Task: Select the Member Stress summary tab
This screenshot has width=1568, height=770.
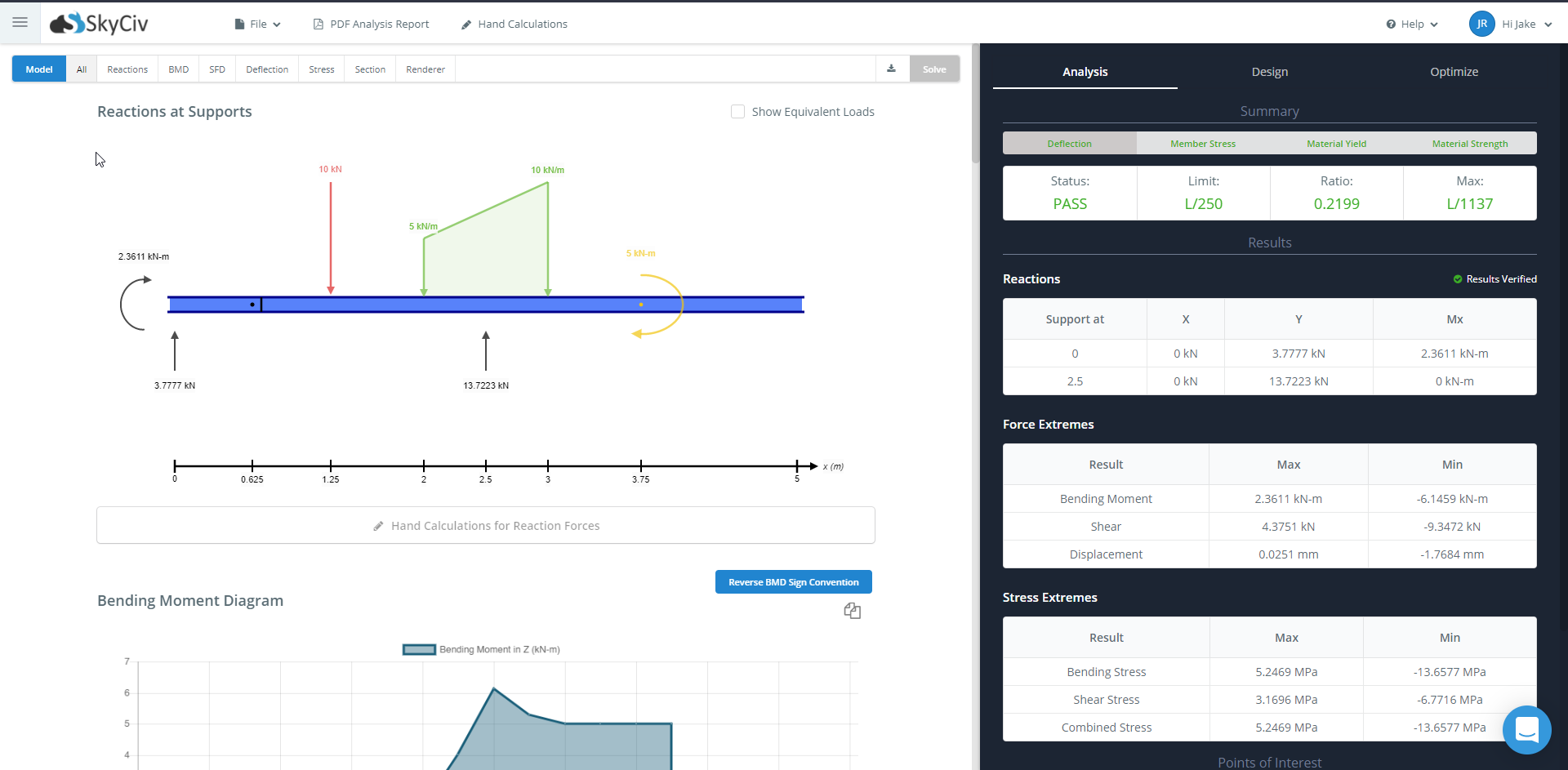Action: pyautogui.click(x=1203, y=144)
